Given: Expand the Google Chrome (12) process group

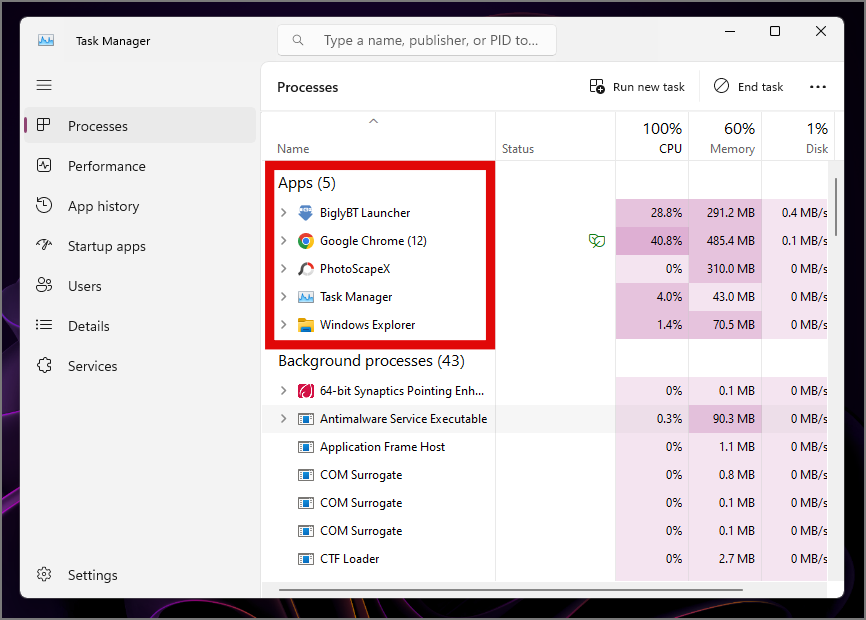Looking at the screenshot, I should (283, 241).
